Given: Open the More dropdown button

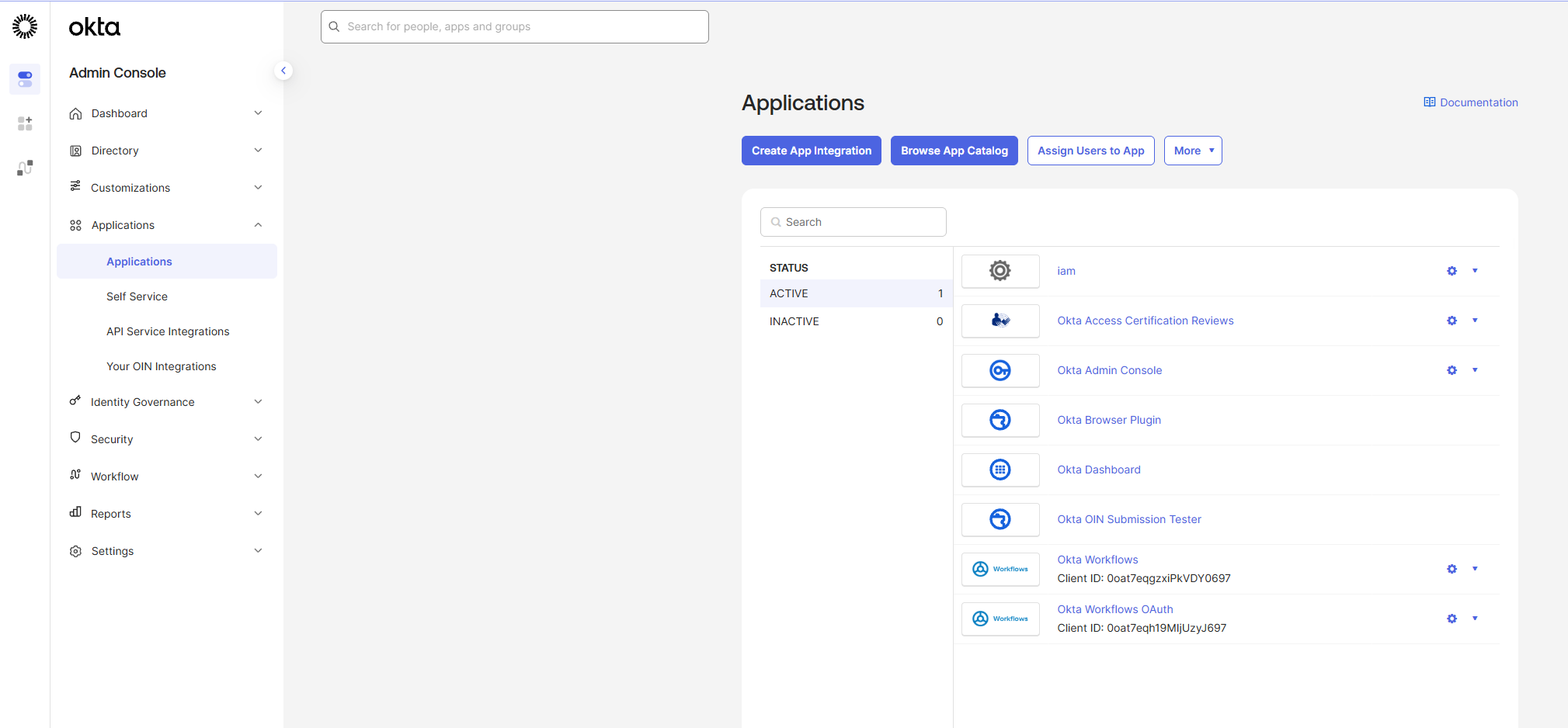Looking at the screenshot, I should 1192,151.
